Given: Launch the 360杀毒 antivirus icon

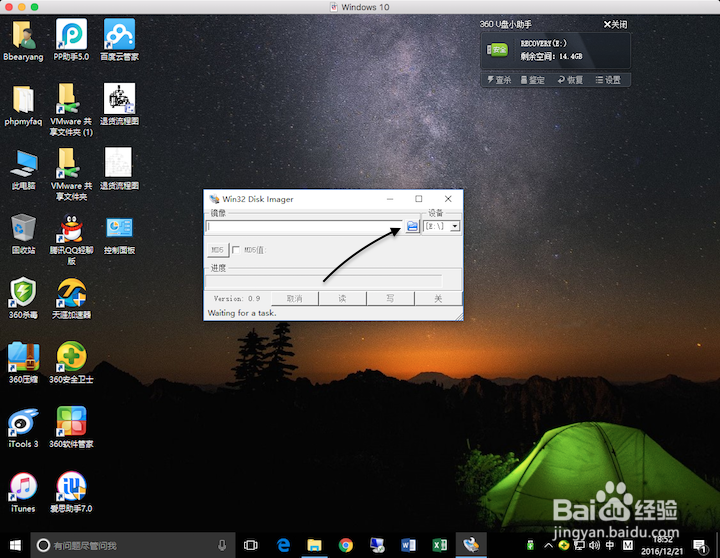Looking at the screenshot, I should pos(23,299).
